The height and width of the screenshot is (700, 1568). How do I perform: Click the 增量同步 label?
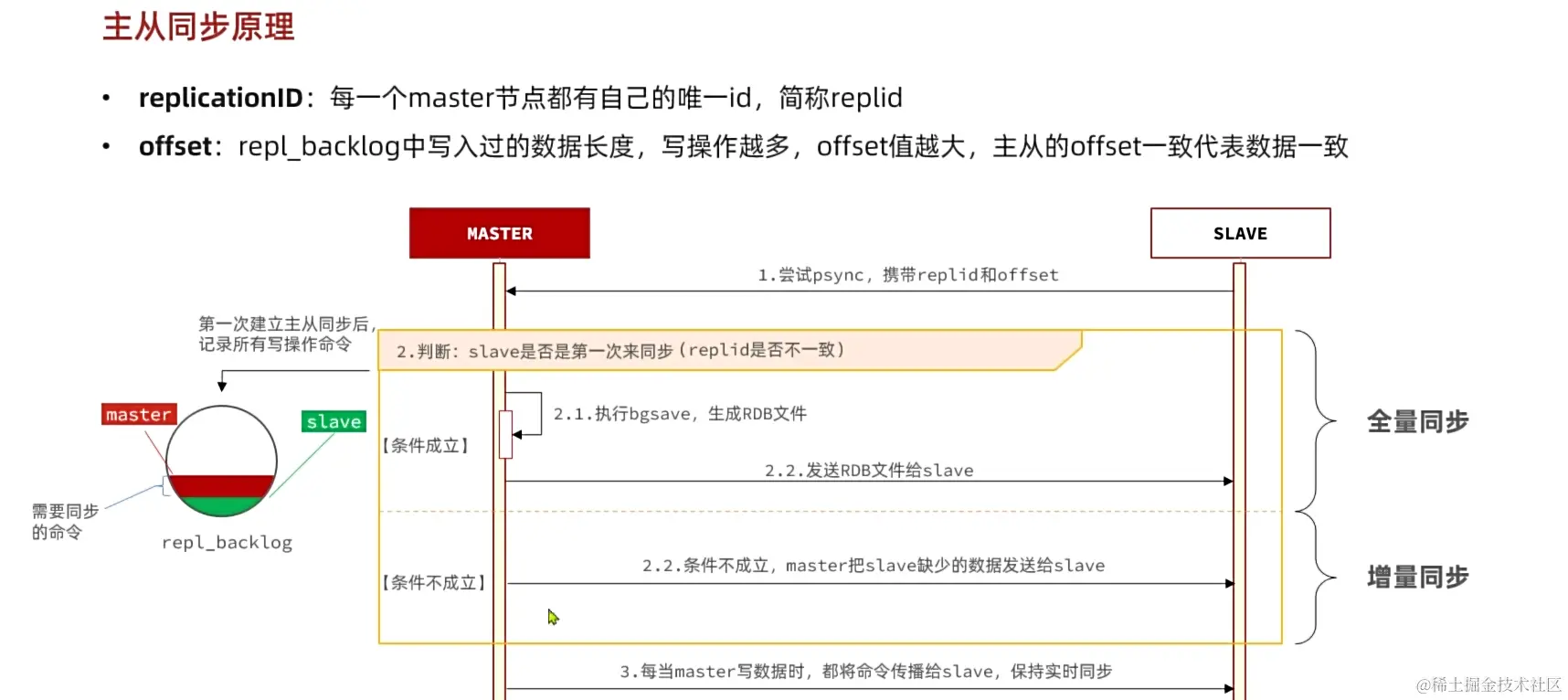1417,577
